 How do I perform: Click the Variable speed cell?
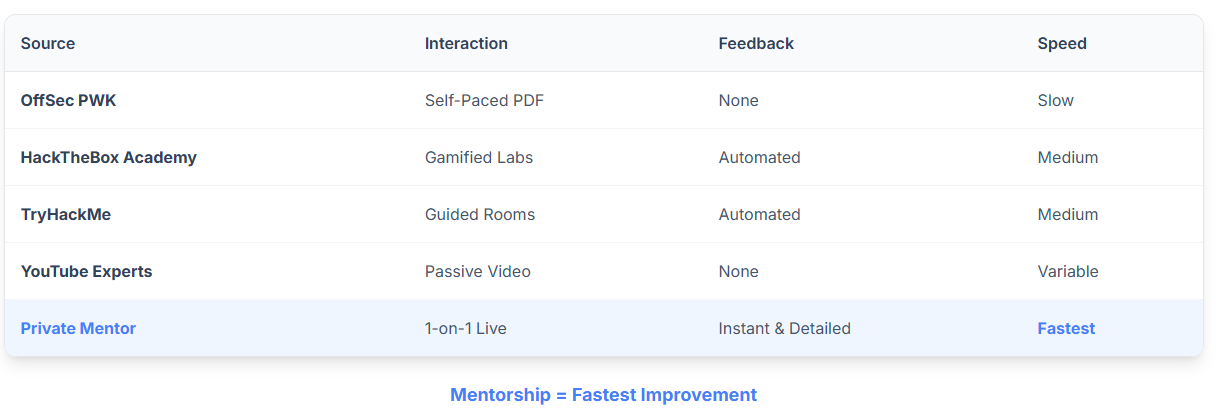[x=1068, y=271]
